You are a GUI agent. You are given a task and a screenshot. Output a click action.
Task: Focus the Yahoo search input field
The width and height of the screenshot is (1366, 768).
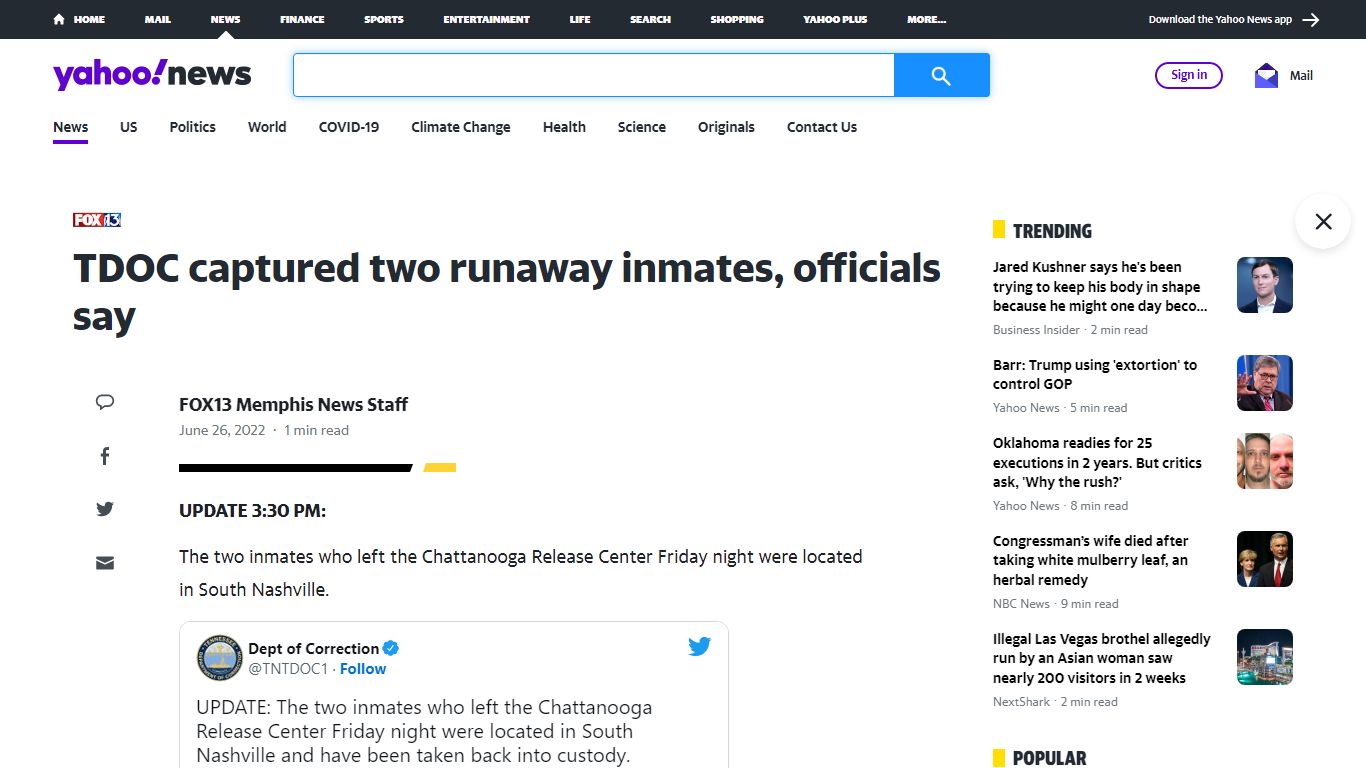tap(594, 75)
